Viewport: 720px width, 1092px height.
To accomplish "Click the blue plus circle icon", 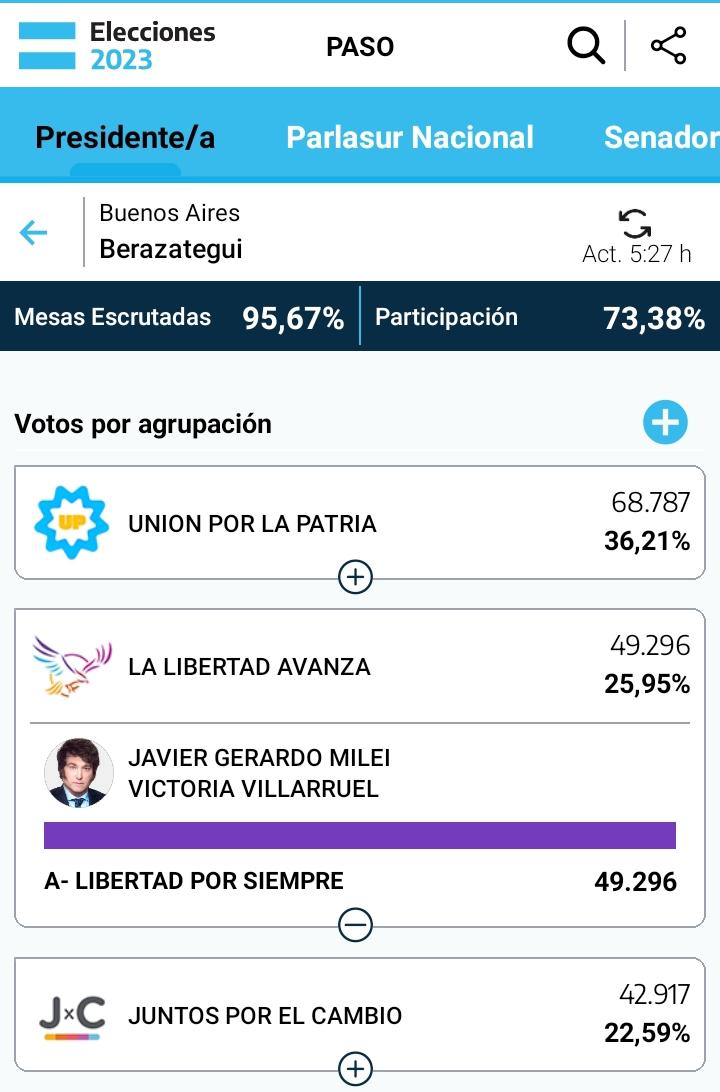I will click(x=665, y=423).
